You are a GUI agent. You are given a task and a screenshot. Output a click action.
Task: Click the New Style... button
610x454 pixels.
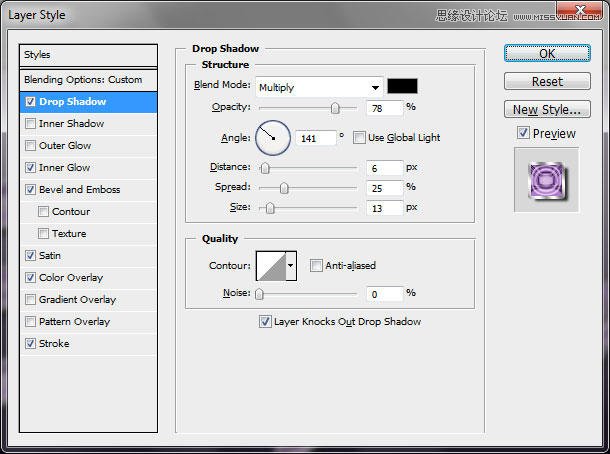tap(547, 110)
